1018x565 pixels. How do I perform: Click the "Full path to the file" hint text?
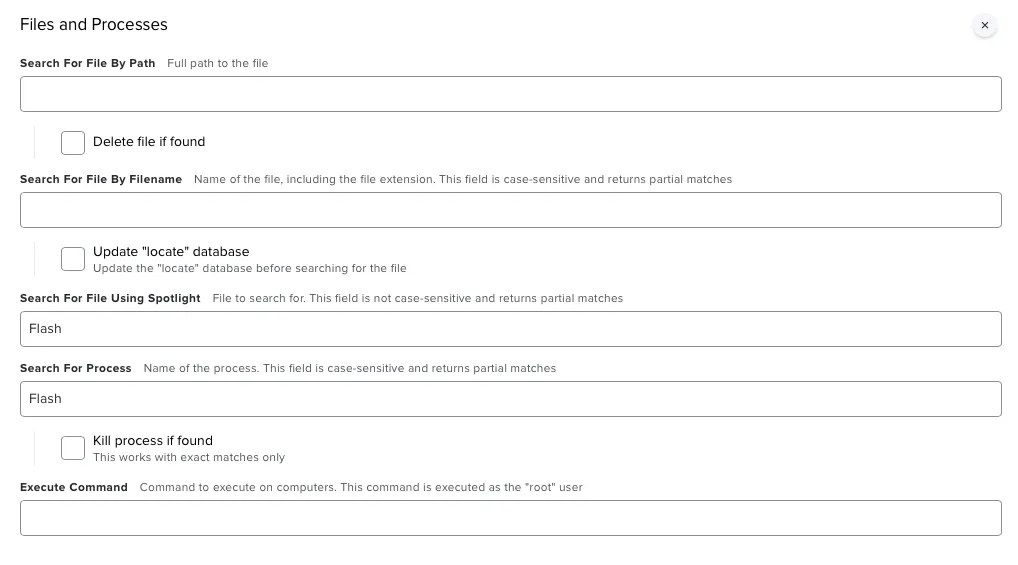click(x=218, y=63)
